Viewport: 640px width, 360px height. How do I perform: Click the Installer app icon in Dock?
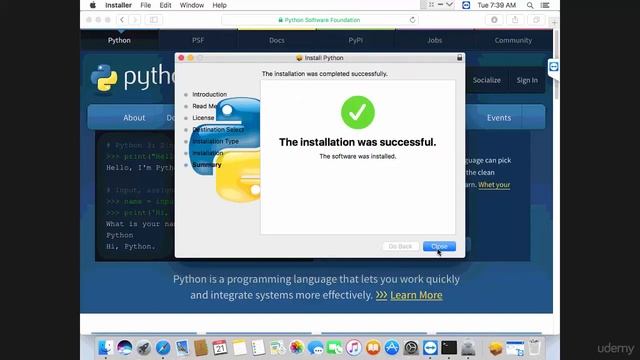point(468,348)
